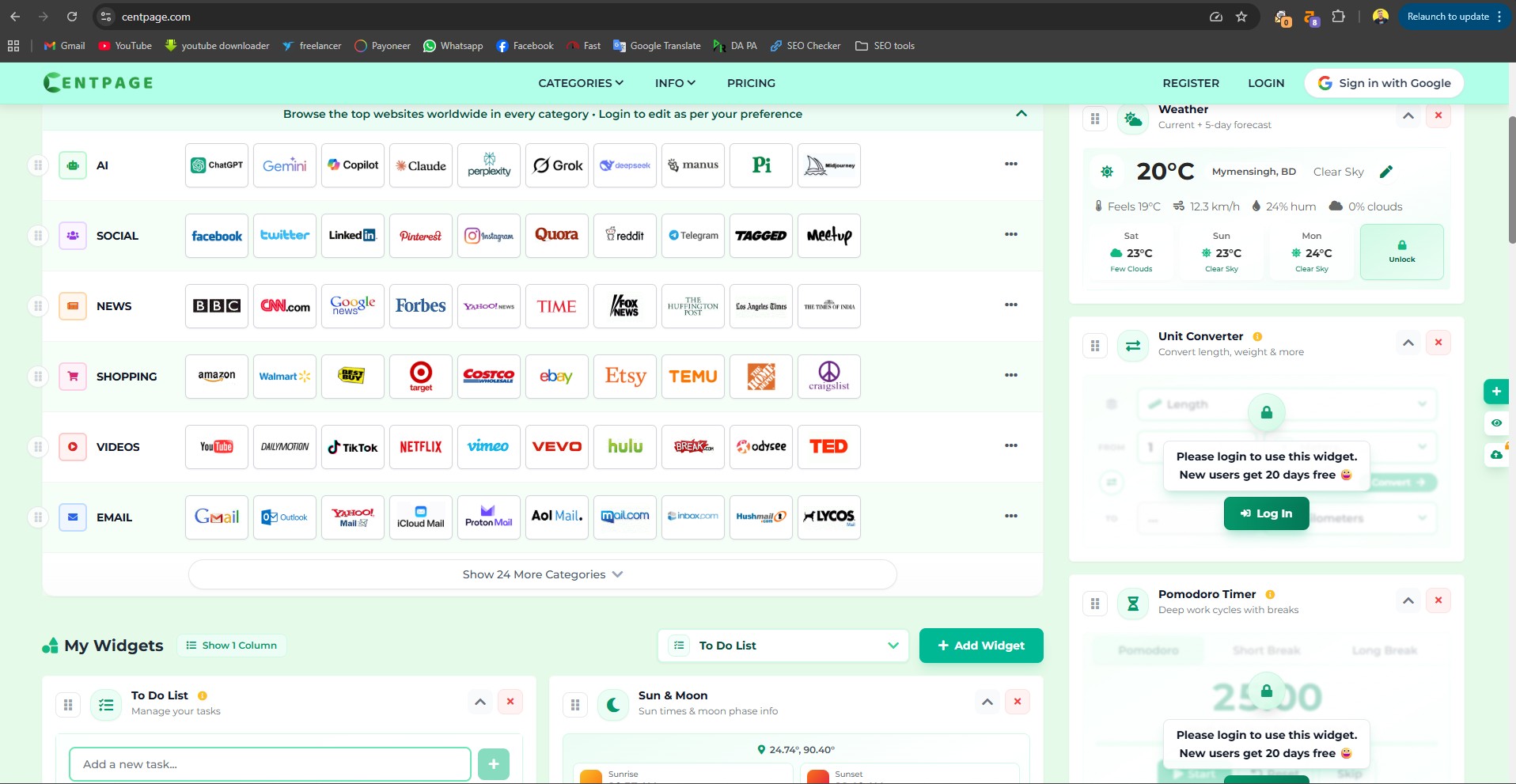
Task: Open the Grok tile
Action: [557, 165]
